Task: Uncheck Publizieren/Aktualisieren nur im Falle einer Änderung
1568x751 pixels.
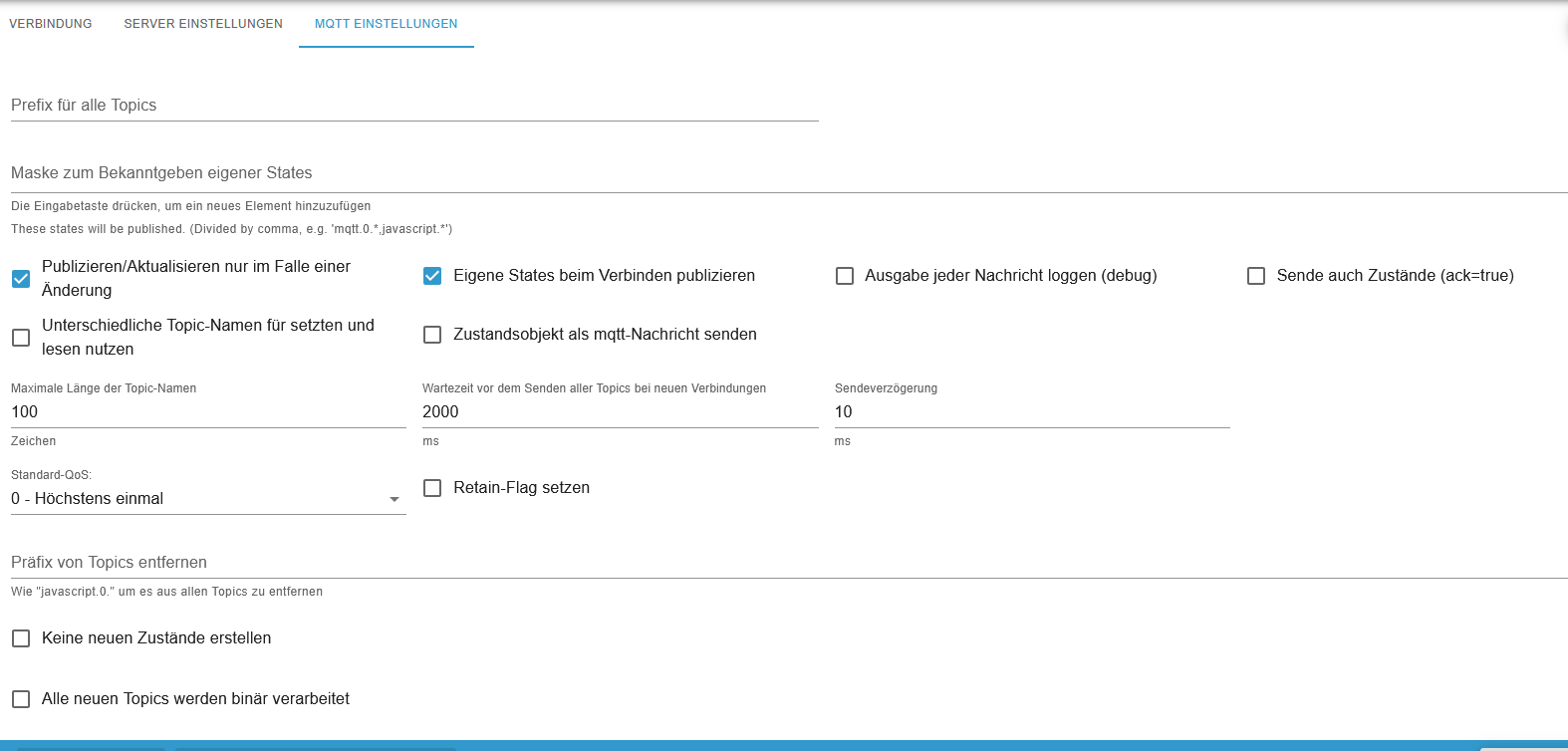Action: [21, 279]
